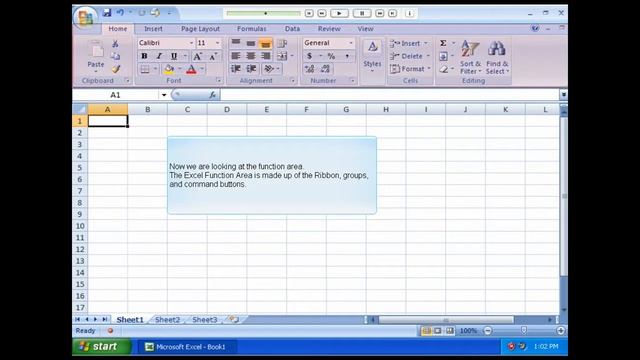Pause the tutorial playback
Screen dimensions: 640x360
point(362,13)
